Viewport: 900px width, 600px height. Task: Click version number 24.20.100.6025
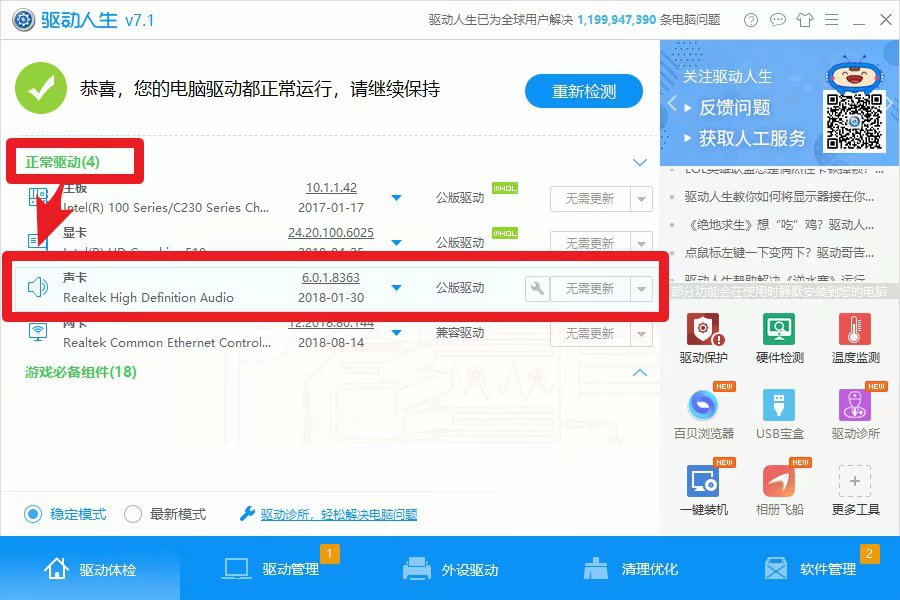pos(331,233)
